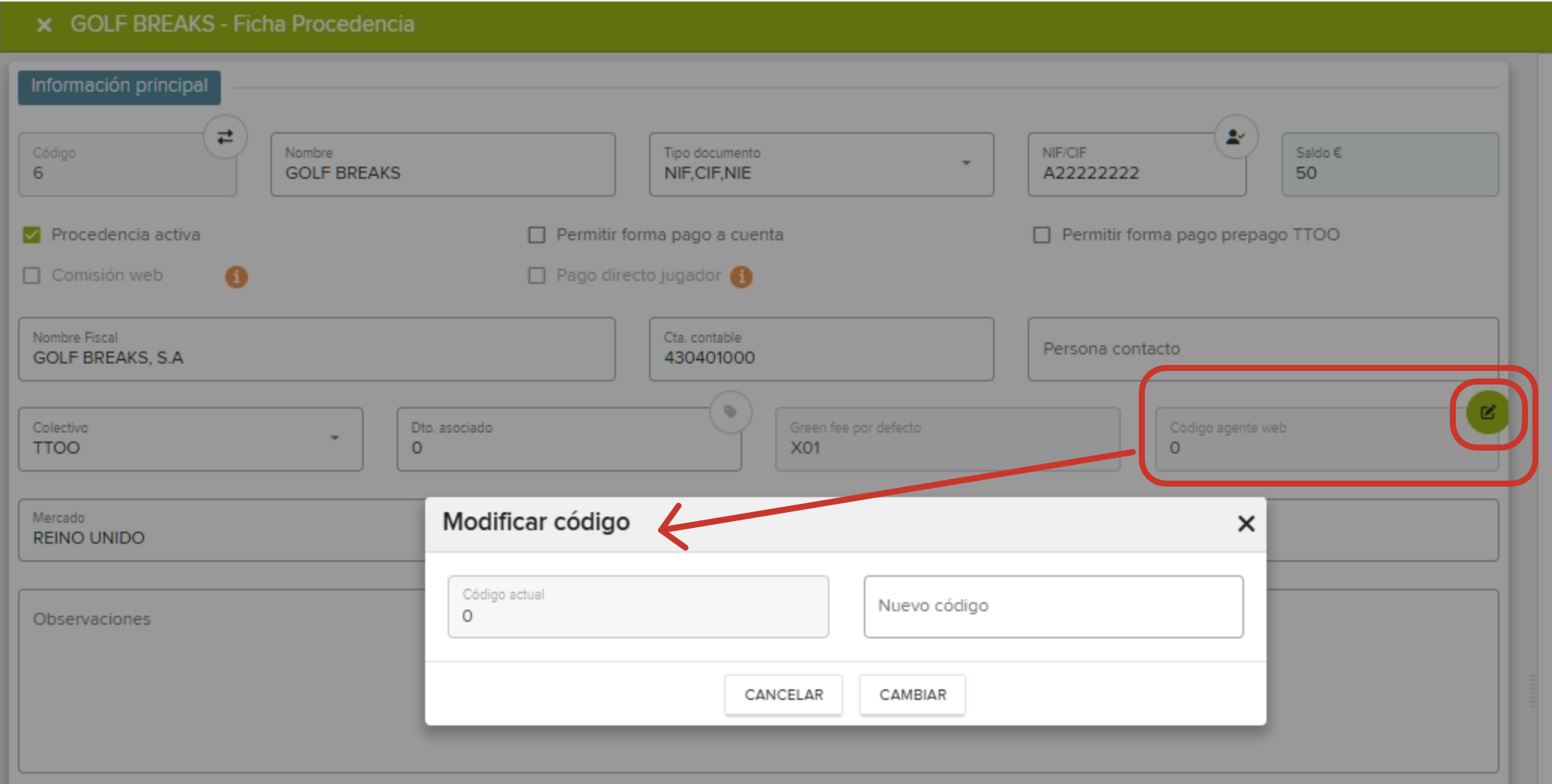Click the green edit icon for Código agente web

(x=1487, y=412)
